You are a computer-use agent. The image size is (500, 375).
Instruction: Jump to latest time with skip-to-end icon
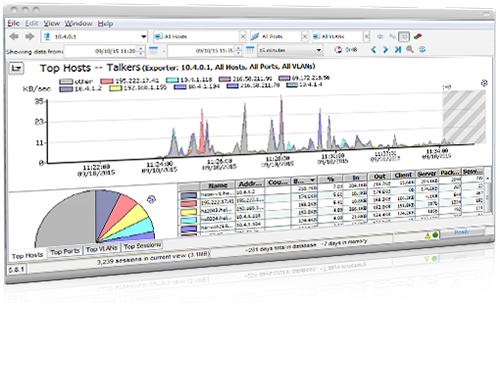click(x=398, y=50)
